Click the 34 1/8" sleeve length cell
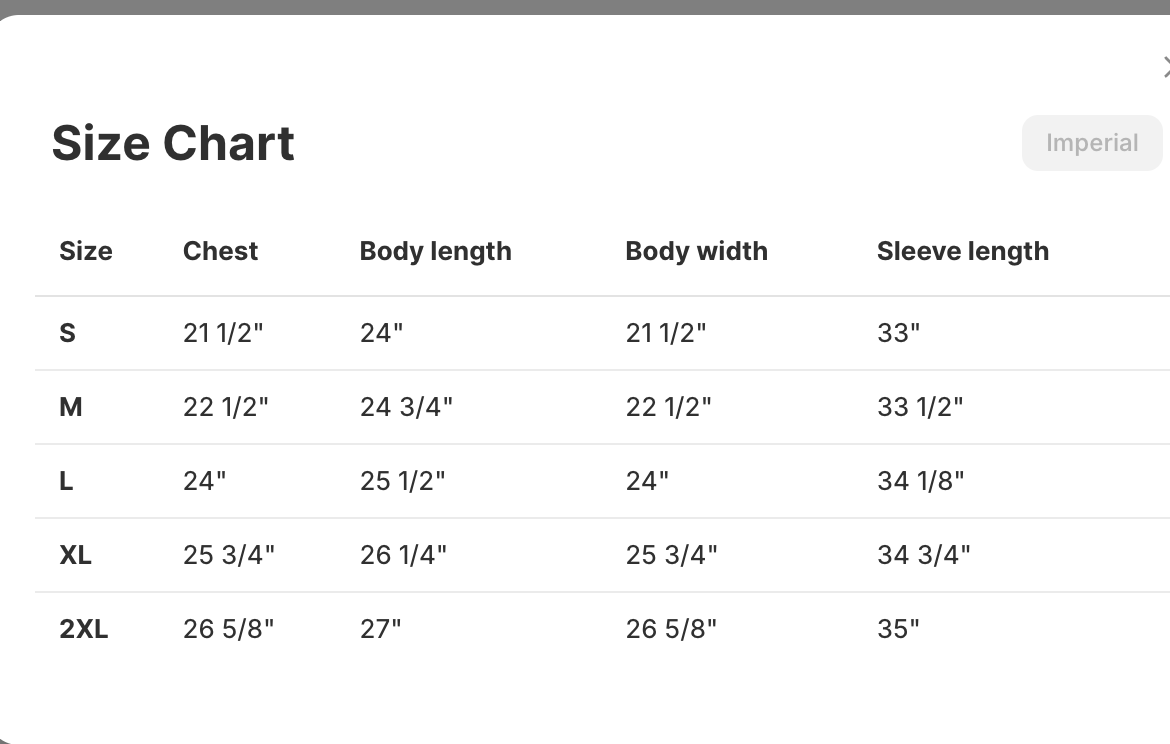The width and height of the screenshot is (1170, 744). (x=920, y=481)
